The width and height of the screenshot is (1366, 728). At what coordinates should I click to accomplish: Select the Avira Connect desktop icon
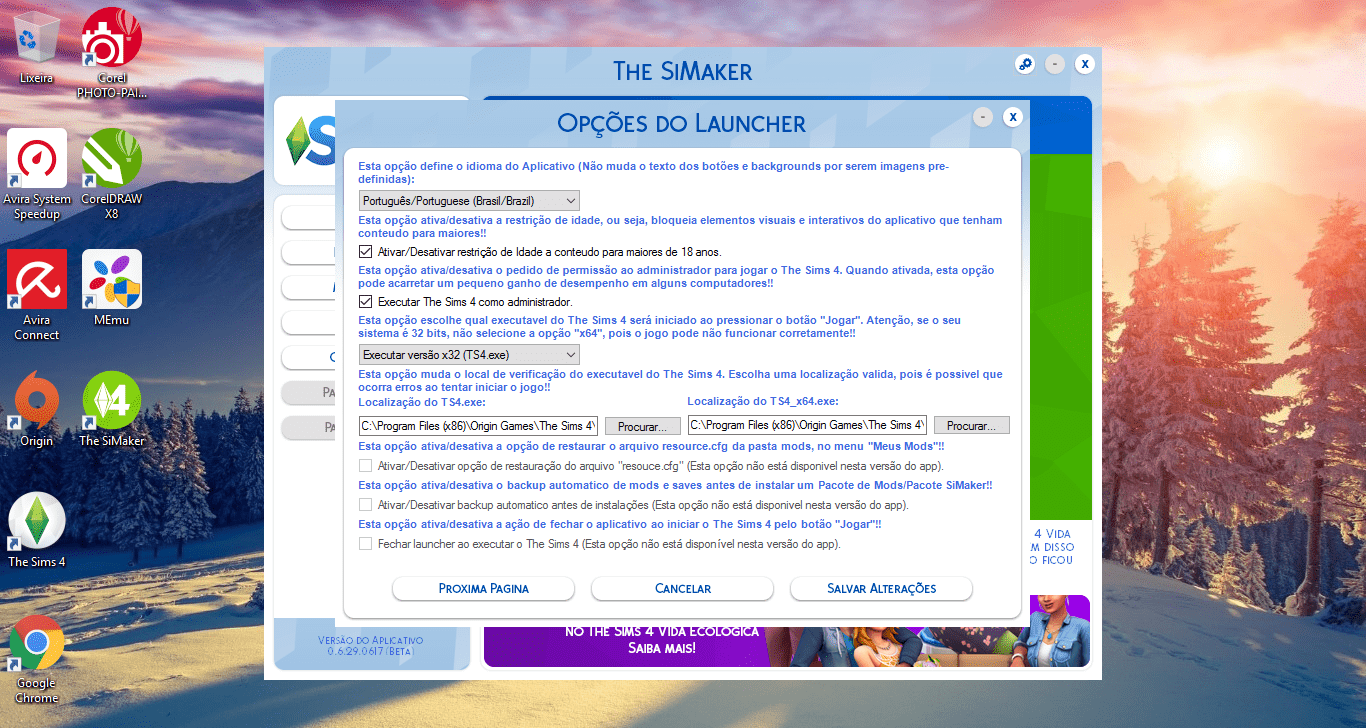[37, 295]
